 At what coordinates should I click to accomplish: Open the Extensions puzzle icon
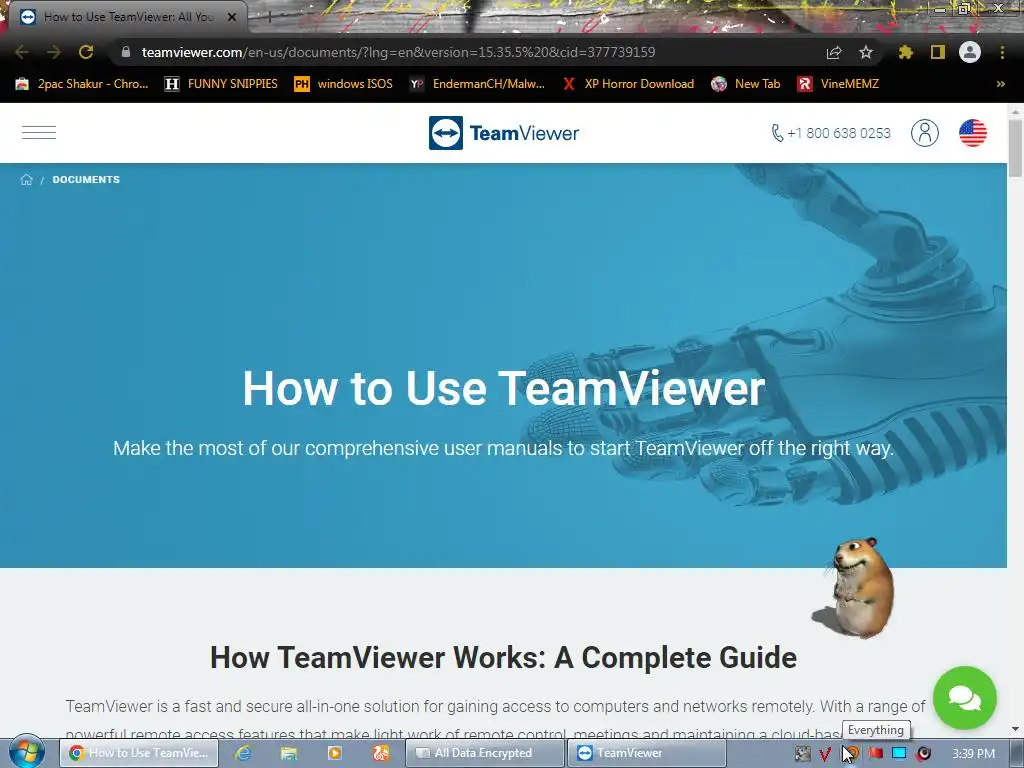pos(905,52)
